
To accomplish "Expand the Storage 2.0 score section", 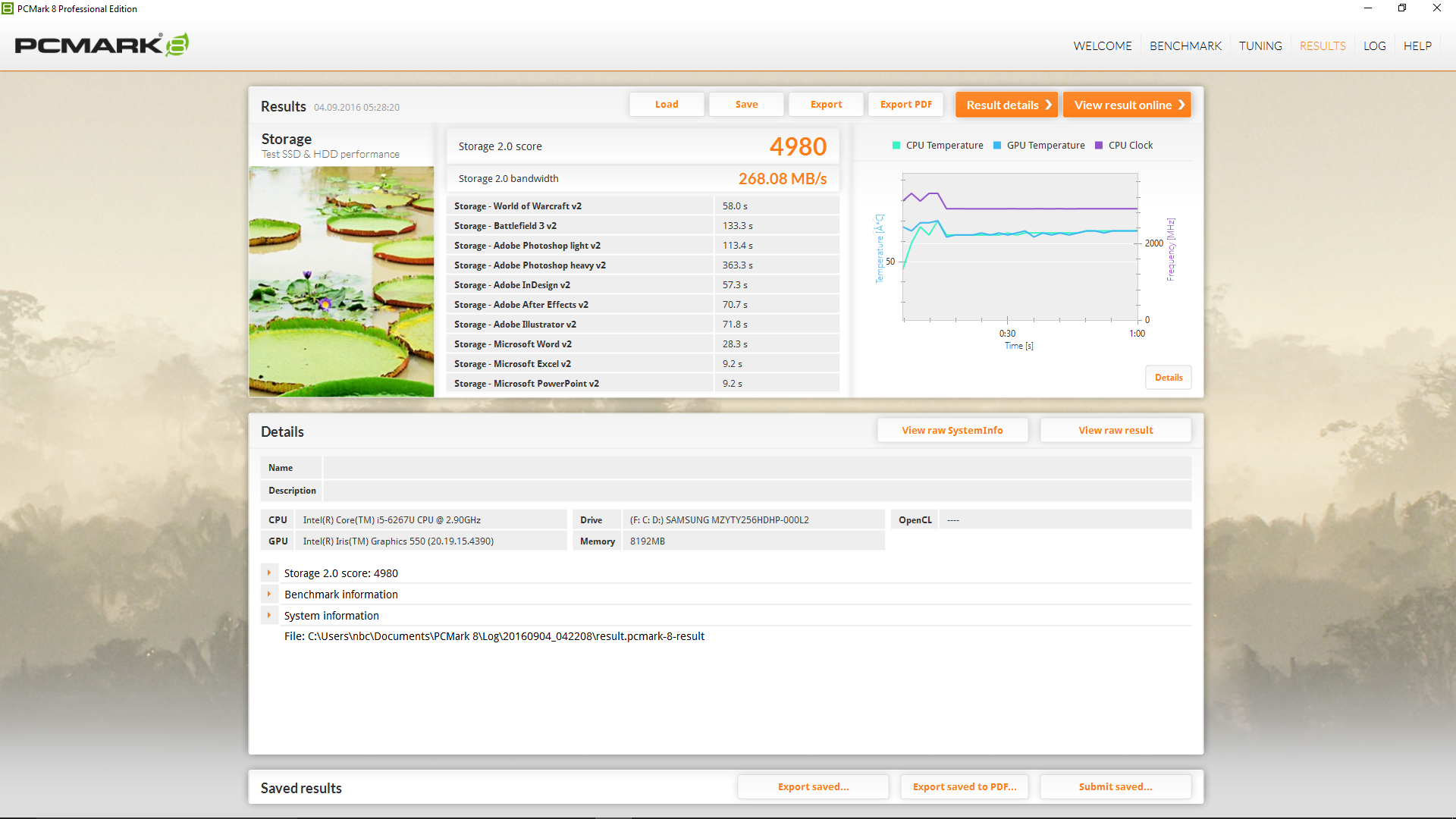I will tap(269, 573).
